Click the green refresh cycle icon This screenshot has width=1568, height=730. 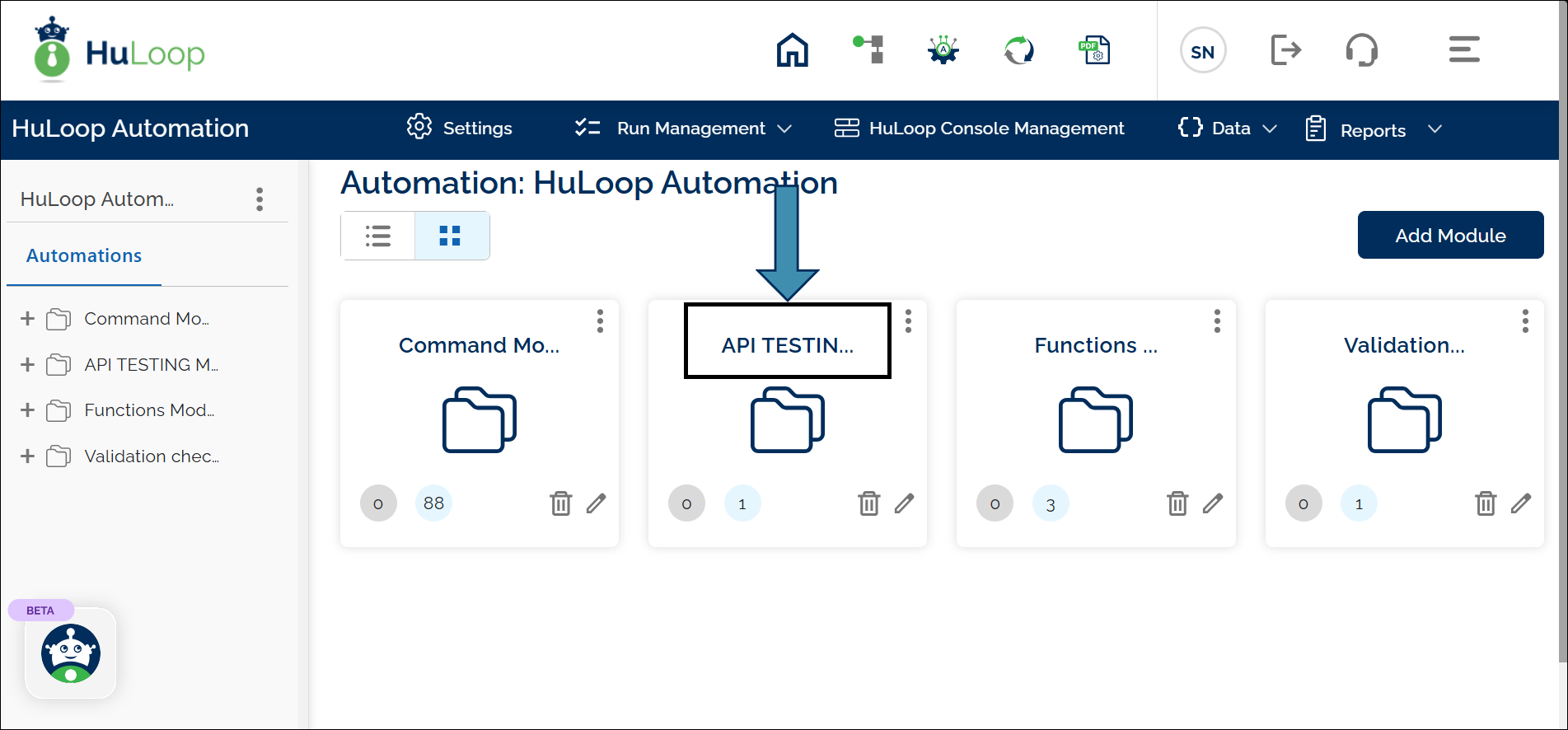(1019, 50)
